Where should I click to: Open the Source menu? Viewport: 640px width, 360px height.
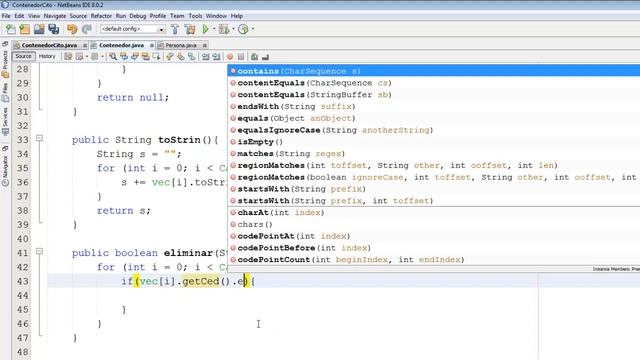click(x=78, y=16)
